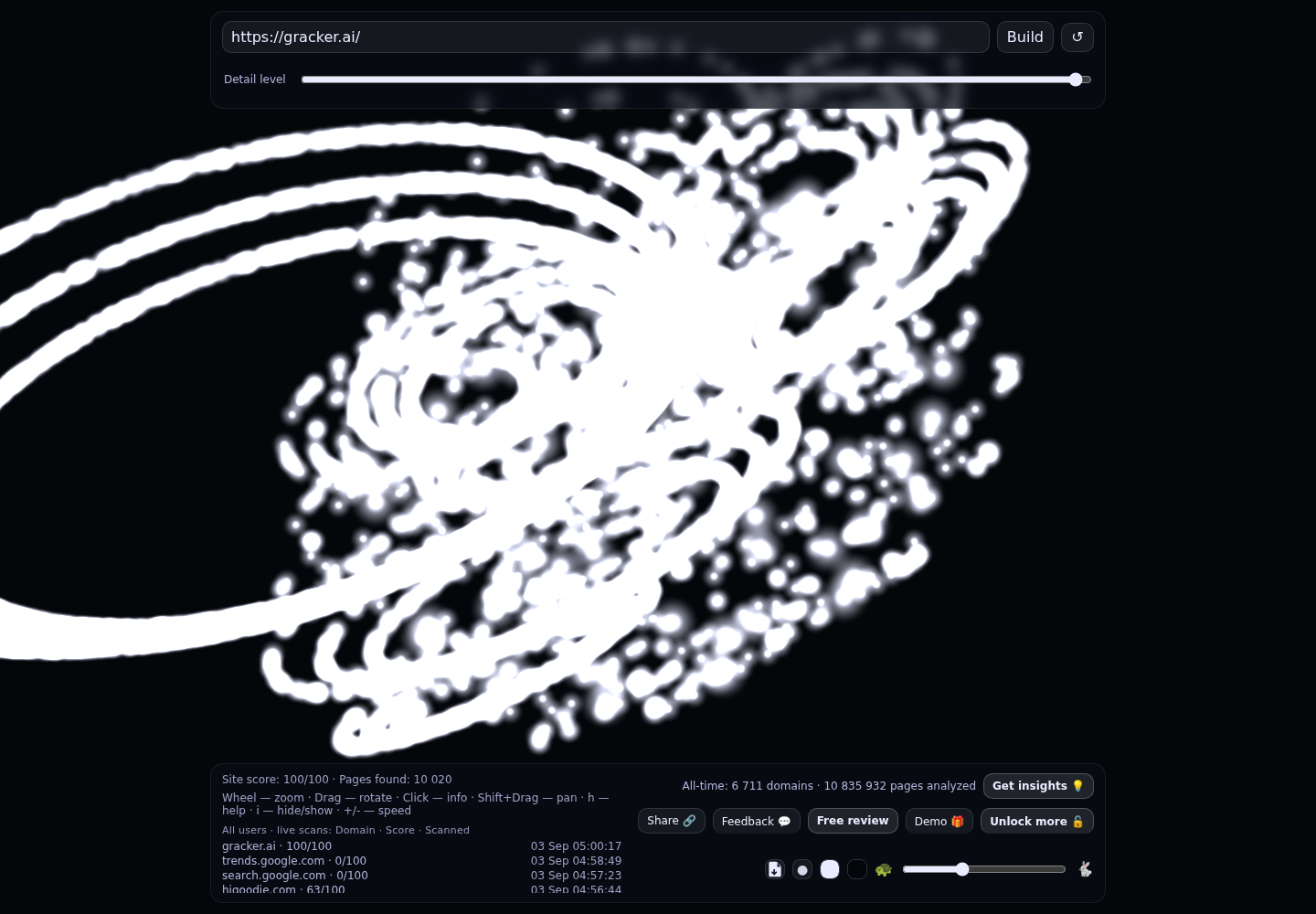Select the trends.google.com 0/100 scan row
This screenshot has height=914, width=1316.
pyautogui.click(x=421, y=861)
